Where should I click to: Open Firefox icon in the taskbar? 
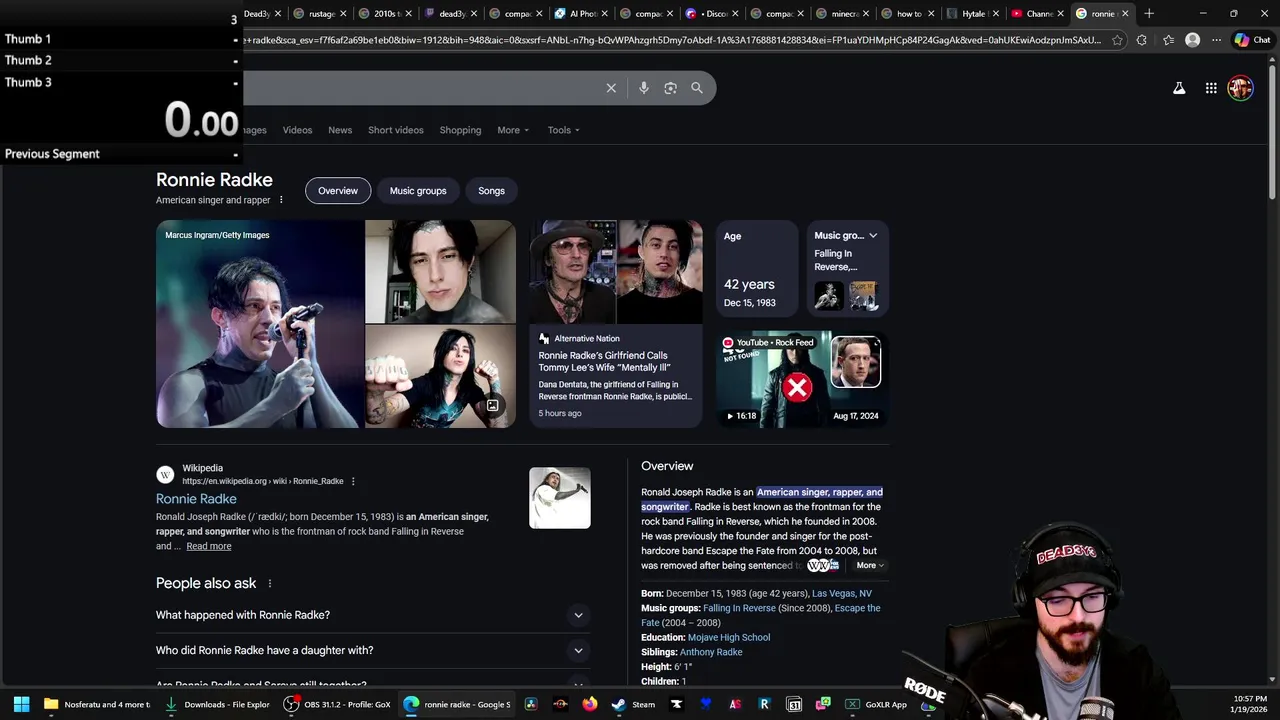pyautogui.click(x=590, y=704)
